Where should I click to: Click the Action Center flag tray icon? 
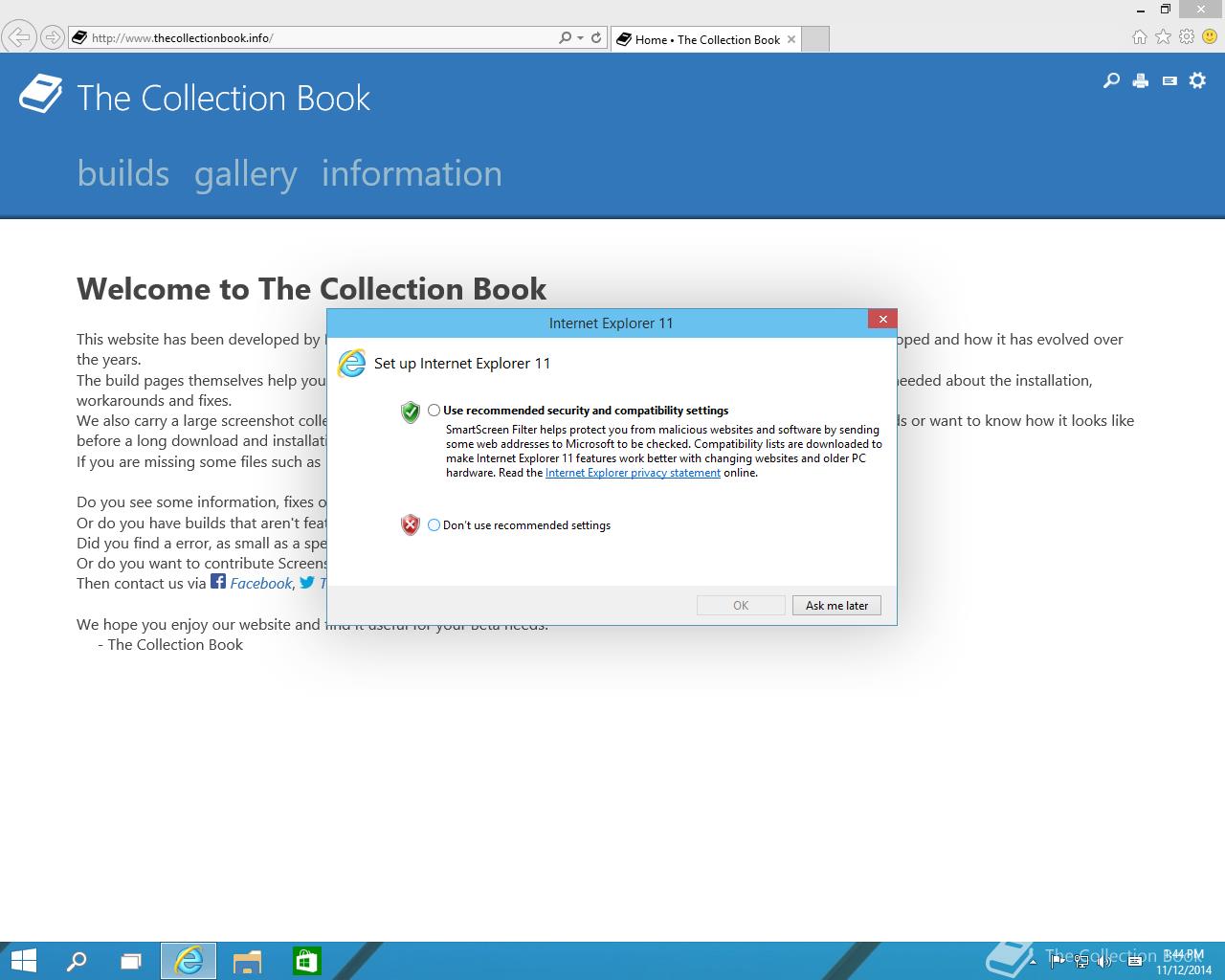click(1057, 962)
